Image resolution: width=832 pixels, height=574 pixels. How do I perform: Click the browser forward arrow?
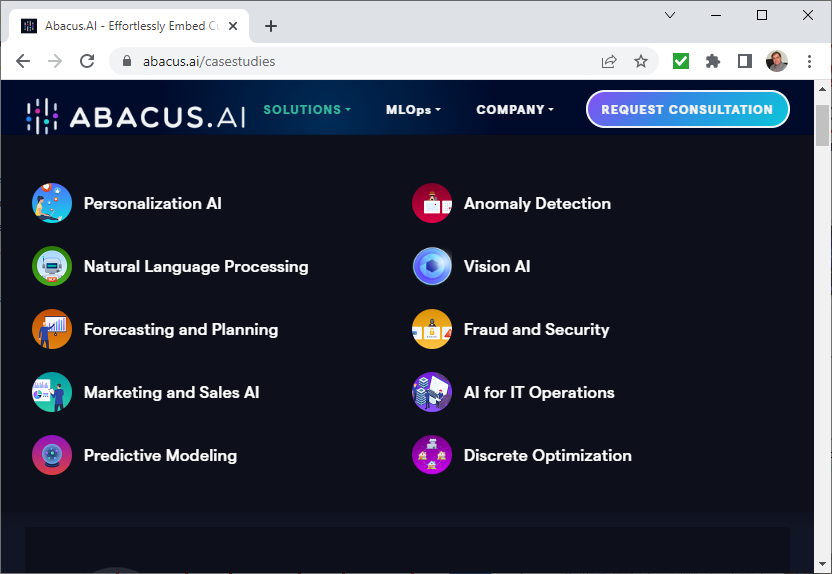(x=55, y=62)
